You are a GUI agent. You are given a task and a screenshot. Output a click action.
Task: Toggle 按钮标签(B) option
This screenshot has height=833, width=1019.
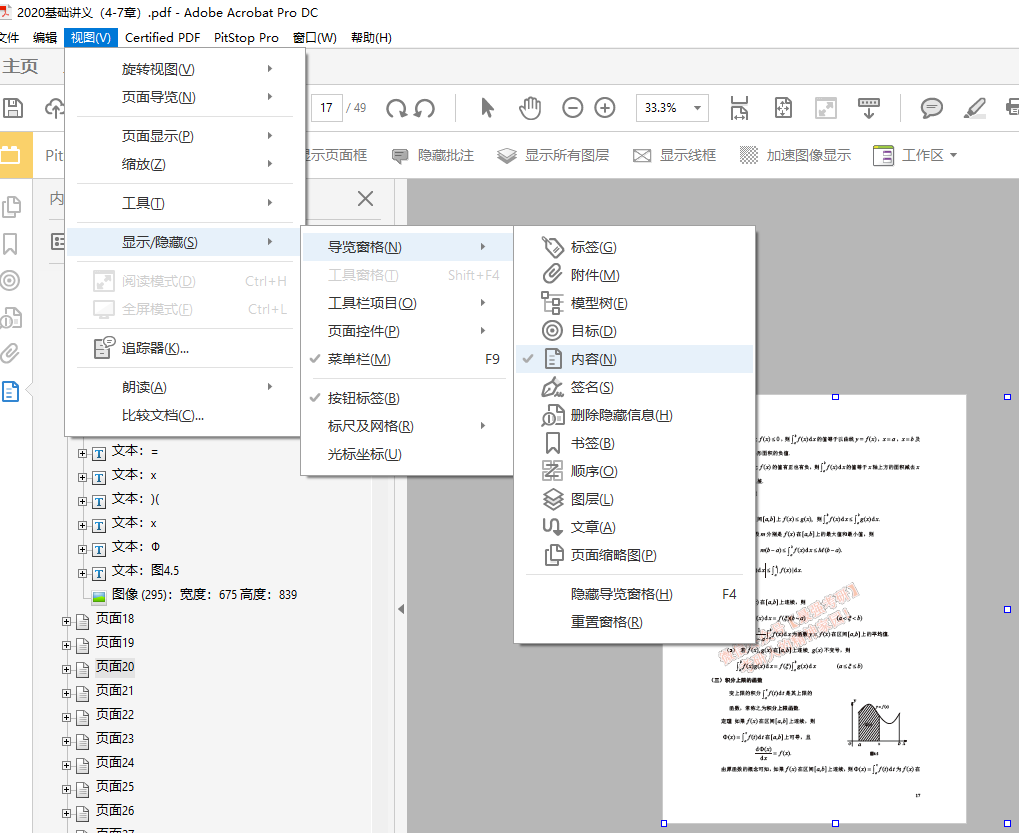tap(407, 398)
